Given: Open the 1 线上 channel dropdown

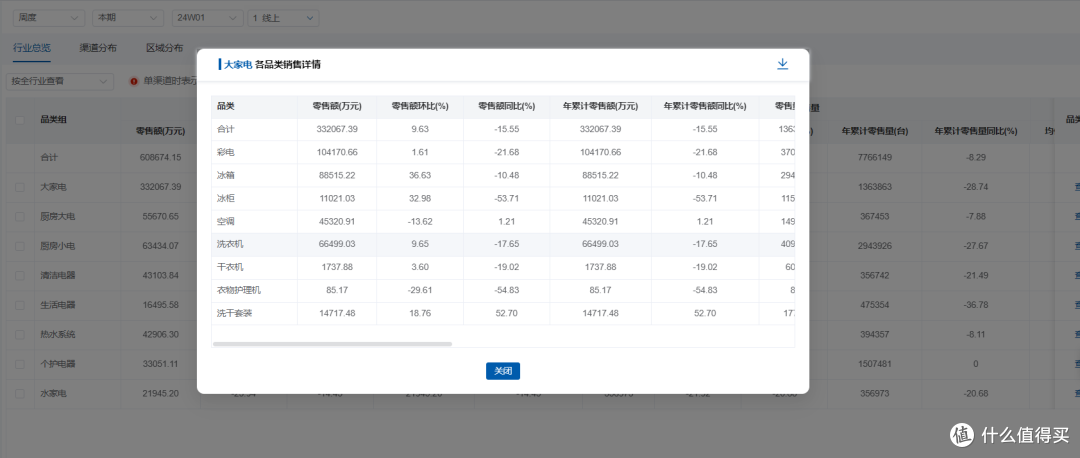Looking at the screenshot, I should 283,18.
